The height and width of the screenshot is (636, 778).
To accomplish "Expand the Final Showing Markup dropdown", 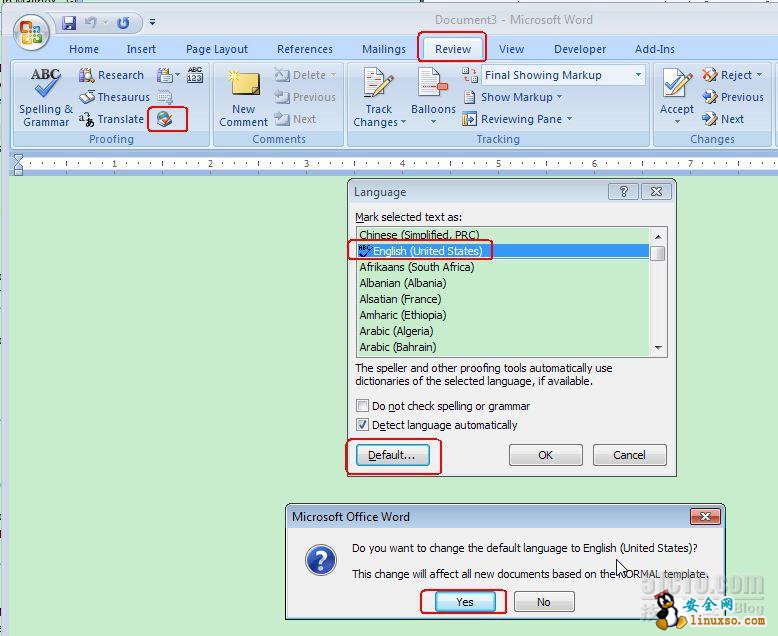I will click(x=638, y=75).
